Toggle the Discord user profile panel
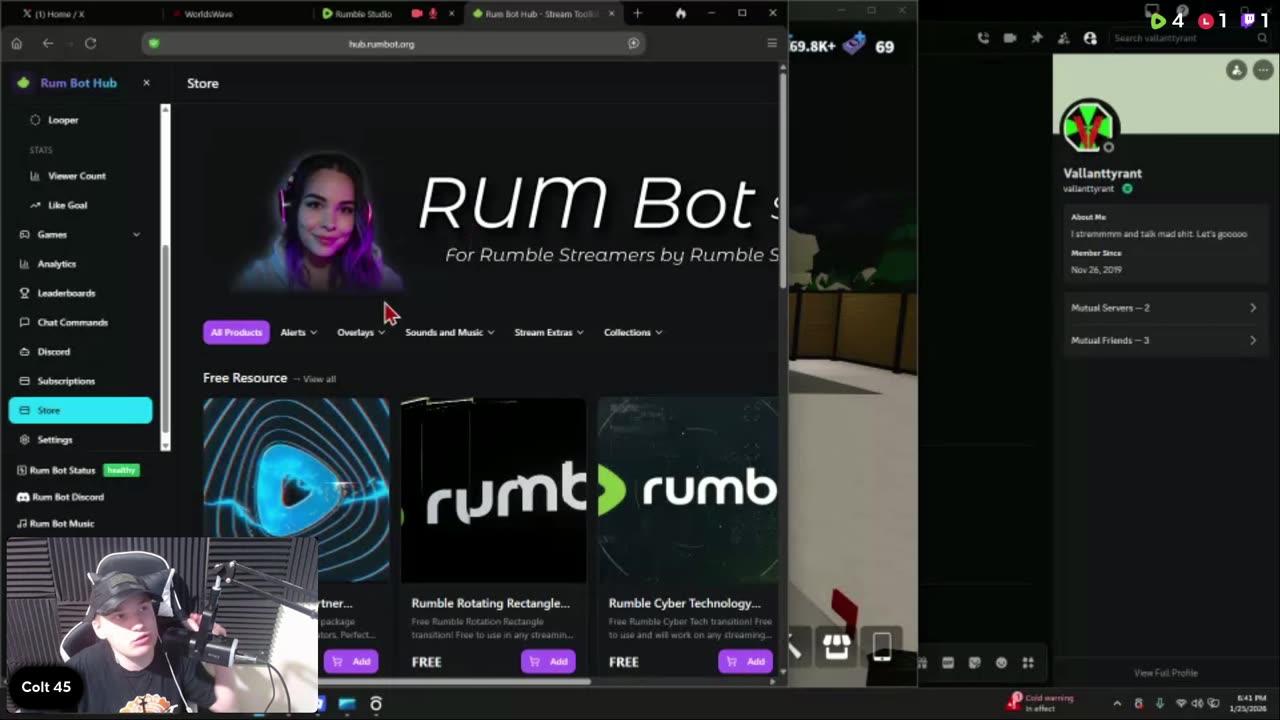Viewport: 1280px width, 720px height. point(1090,38)
